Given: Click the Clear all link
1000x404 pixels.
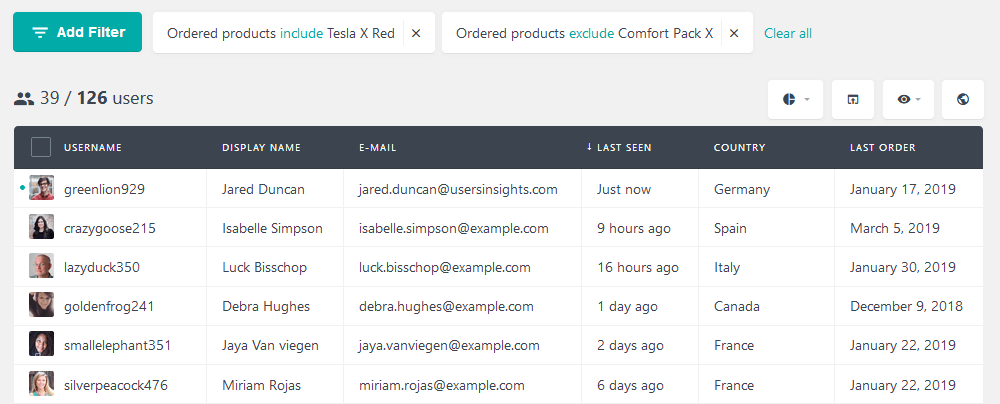Looking at the screenshot, I should coord(788,33).
